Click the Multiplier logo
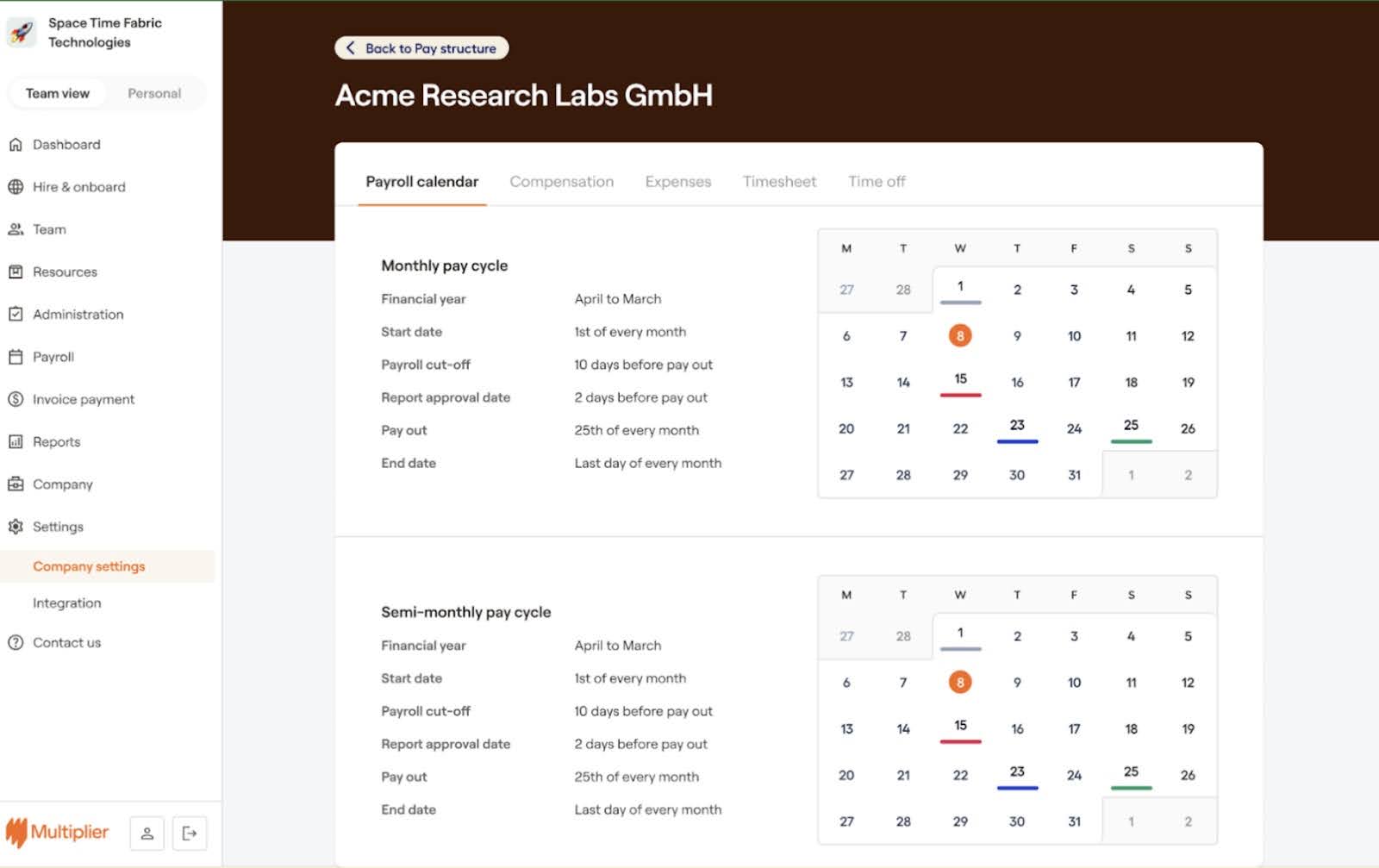1379x868 pixels. pyautogui.click(x=58, y=833)
